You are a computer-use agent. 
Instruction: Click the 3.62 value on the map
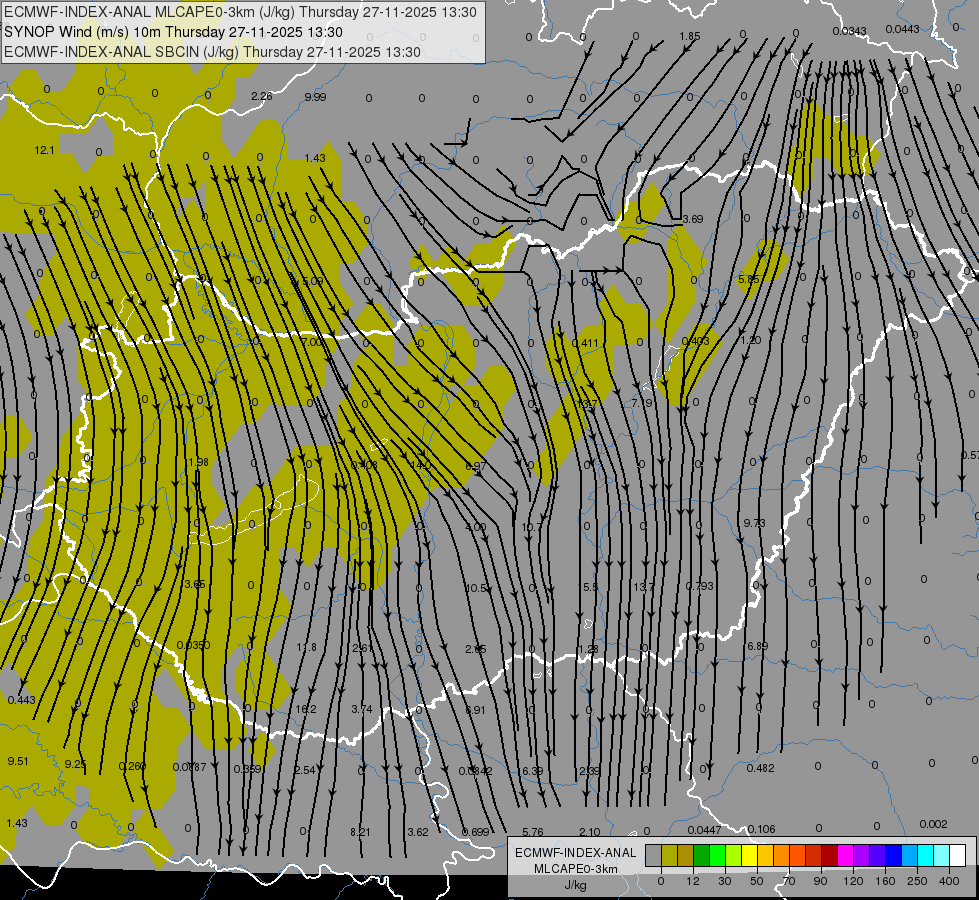click(418, 832)
